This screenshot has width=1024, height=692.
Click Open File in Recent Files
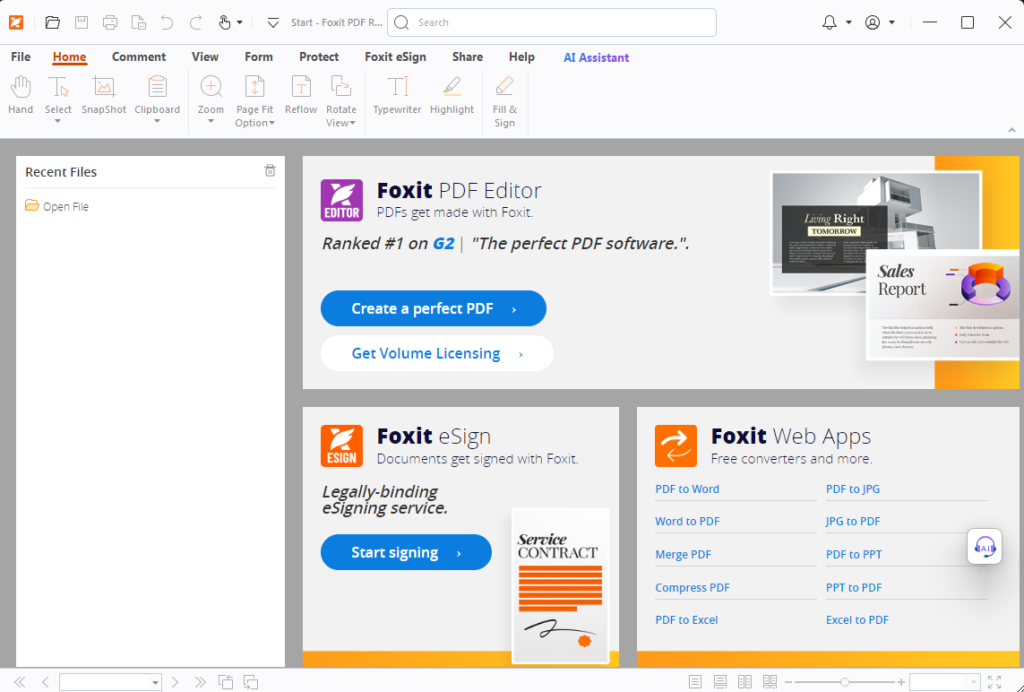tap(57, 206)
